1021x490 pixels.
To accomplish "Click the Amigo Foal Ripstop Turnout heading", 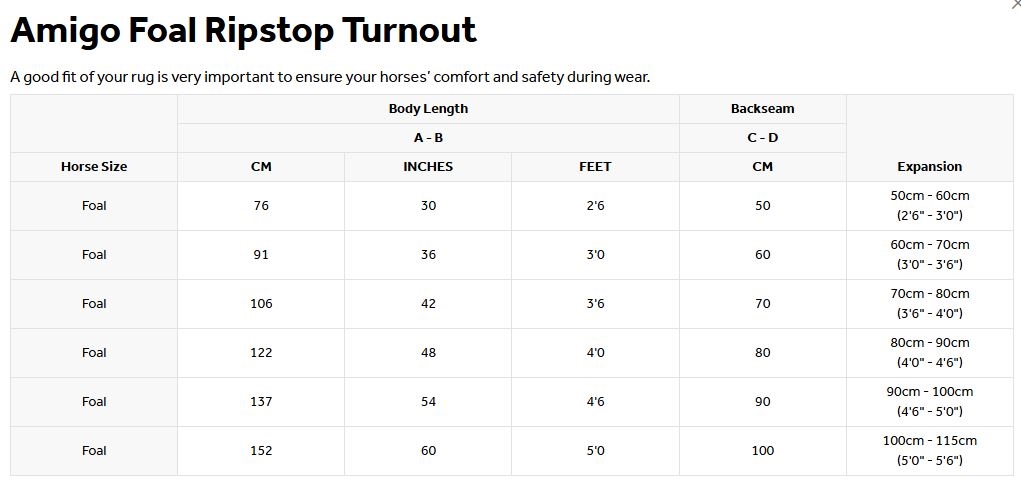I will click(x=243, y=31).
